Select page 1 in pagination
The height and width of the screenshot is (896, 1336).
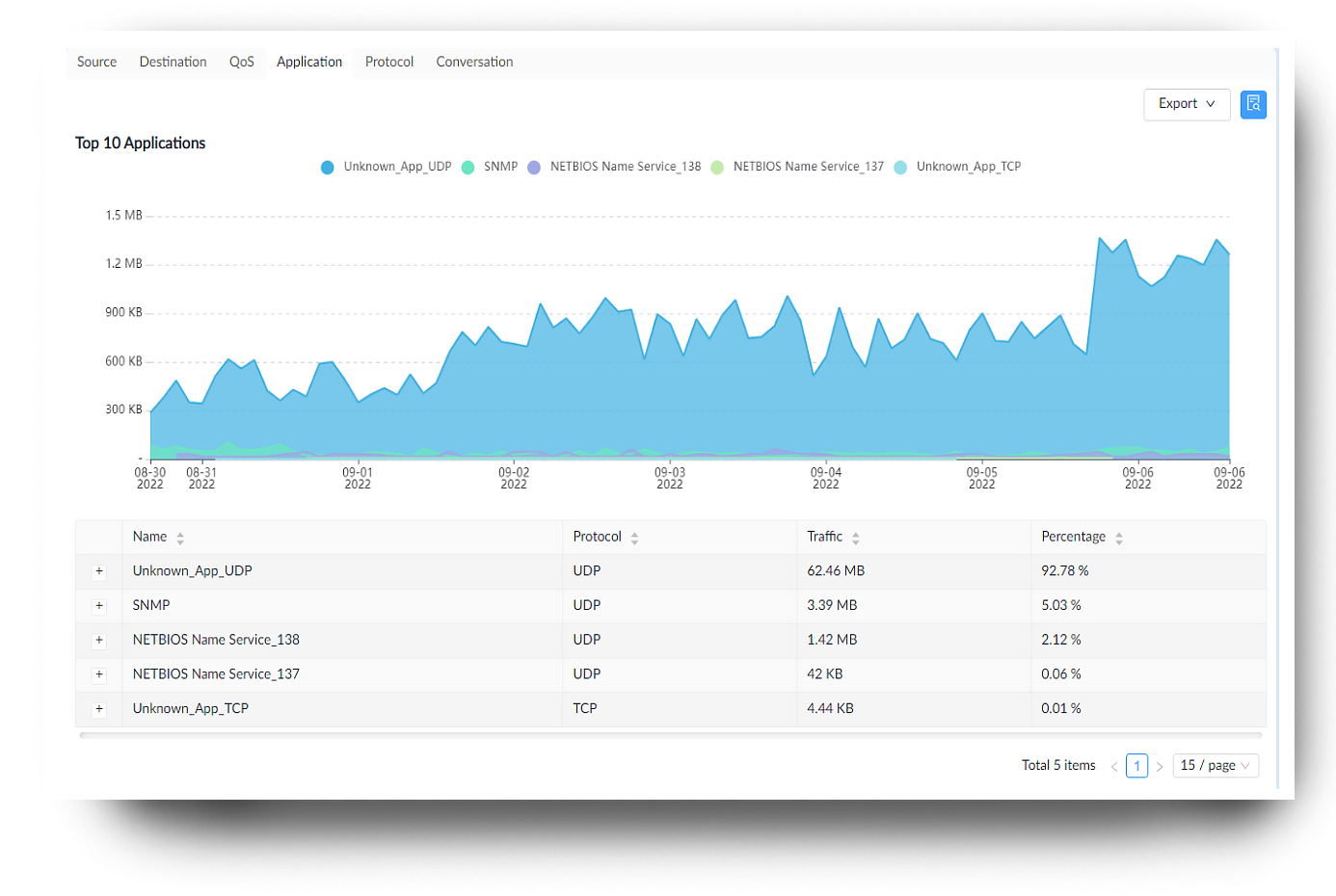[1136, 766]
